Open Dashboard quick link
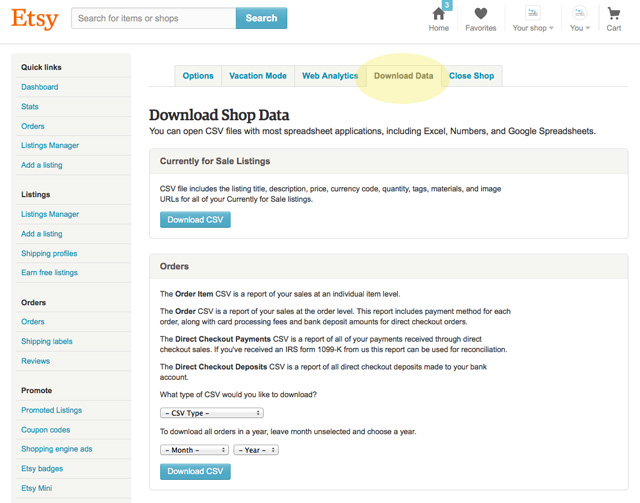Screen dimensions: 640x503 point(40,87)
